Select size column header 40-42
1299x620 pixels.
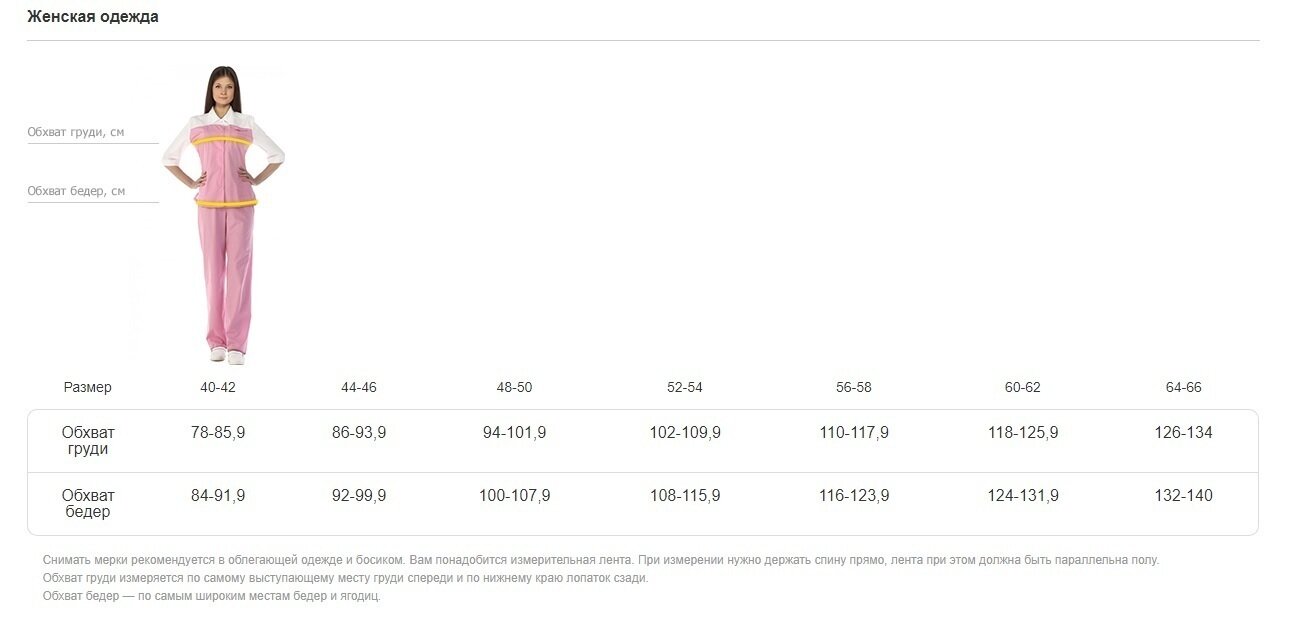[218, 387]
